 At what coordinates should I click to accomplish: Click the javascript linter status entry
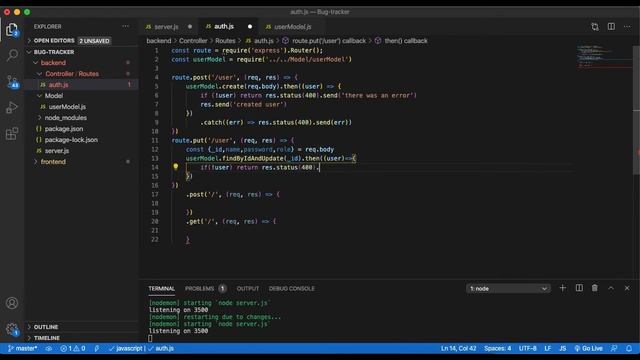click(126, 349)
